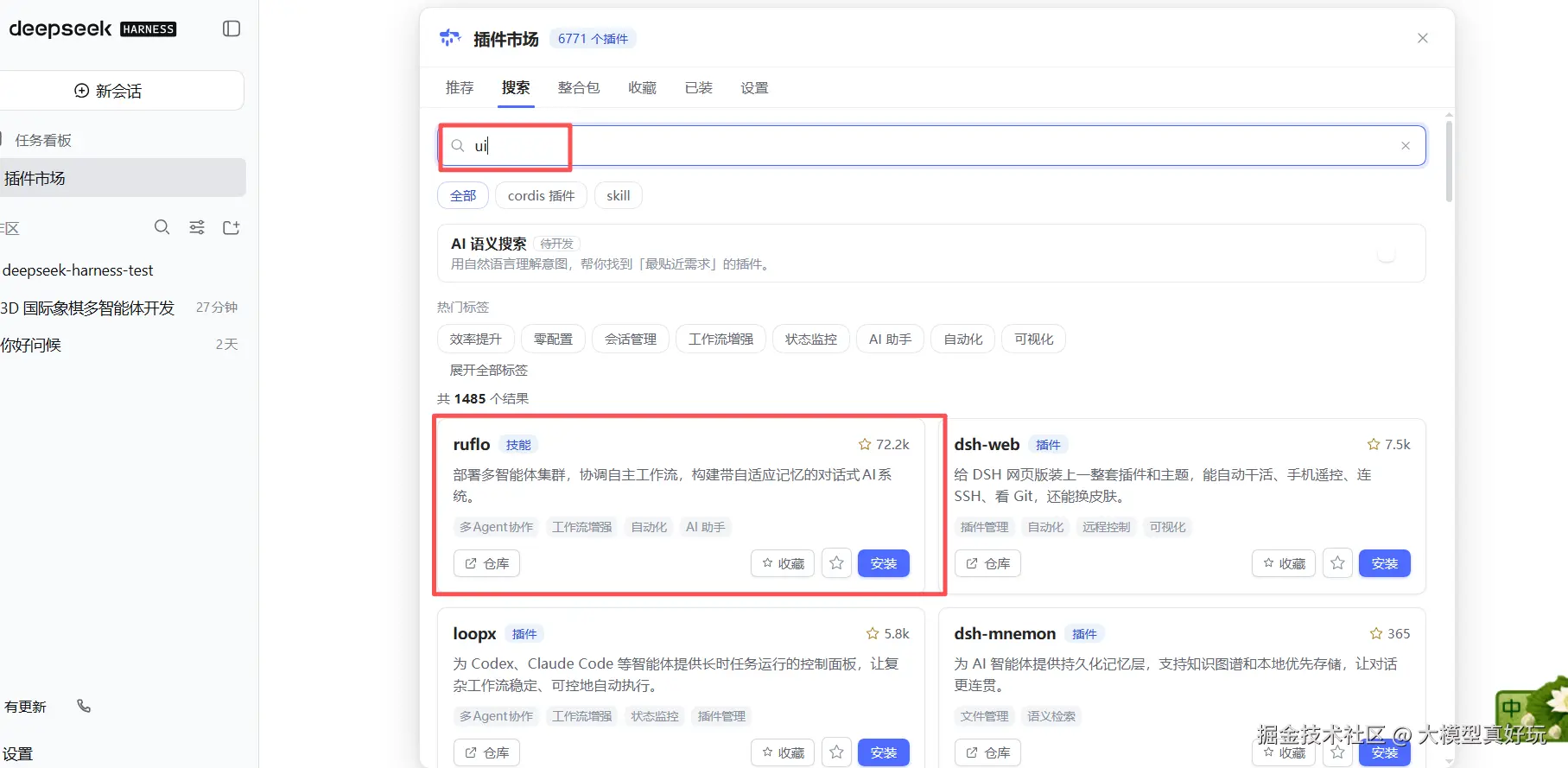Open the deepseek-harness-test workspace
1568x768 pixels.
coord(78,270)
